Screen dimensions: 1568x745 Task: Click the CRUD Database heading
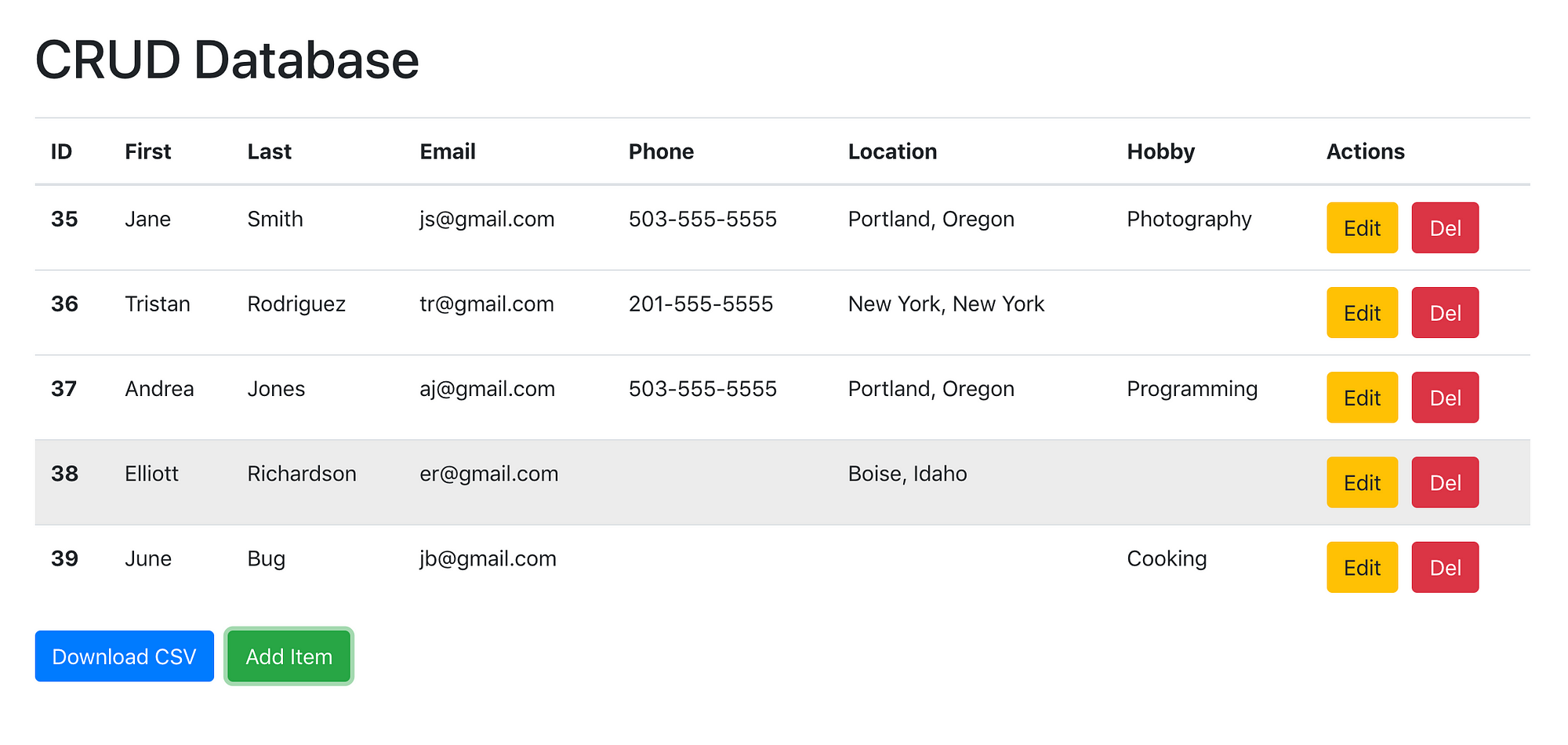coord(227,60)
